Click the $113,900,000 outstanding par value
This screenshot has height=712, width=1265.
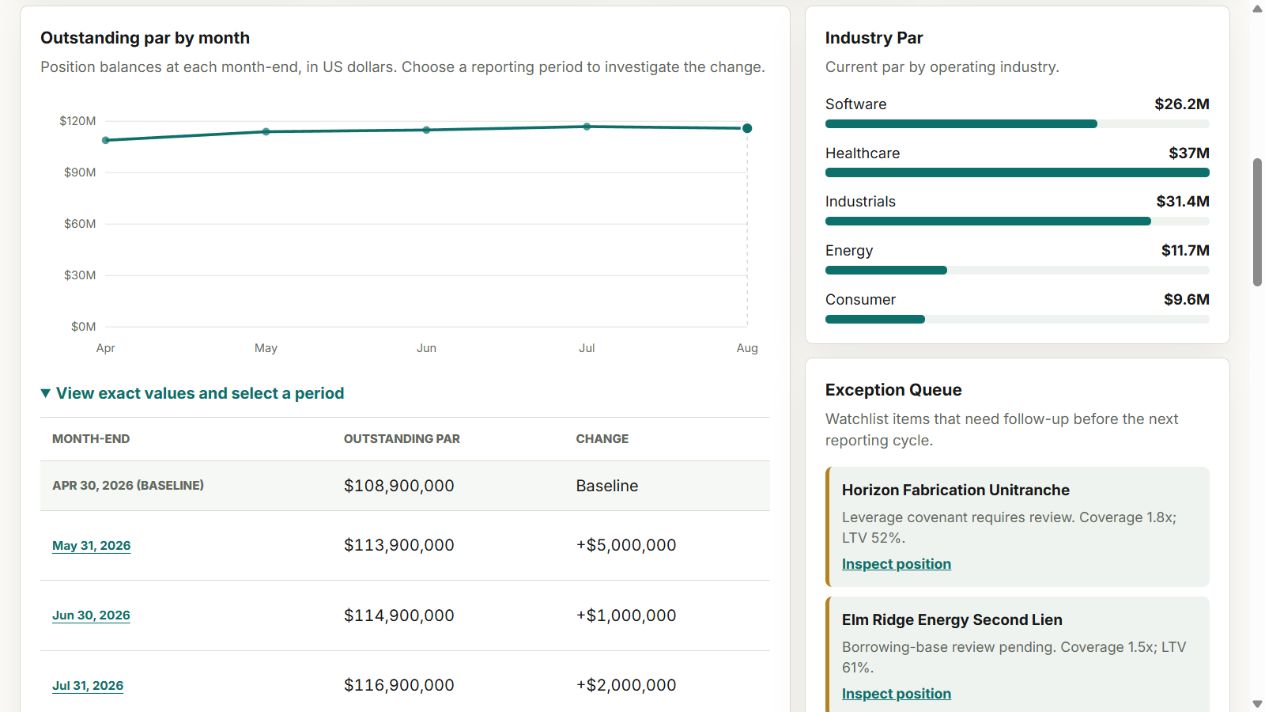point(399,546)
